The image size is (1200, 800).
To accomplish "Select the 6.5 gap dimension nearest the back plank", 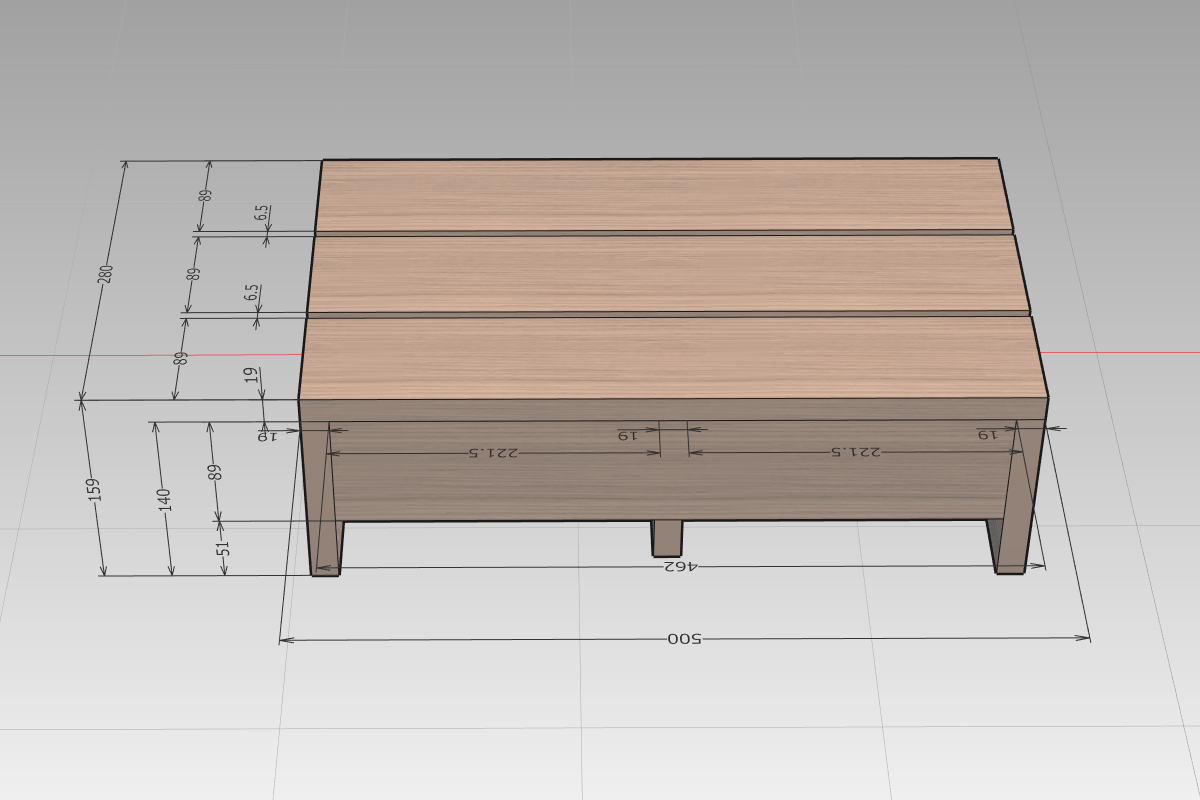I will point(262,213).
